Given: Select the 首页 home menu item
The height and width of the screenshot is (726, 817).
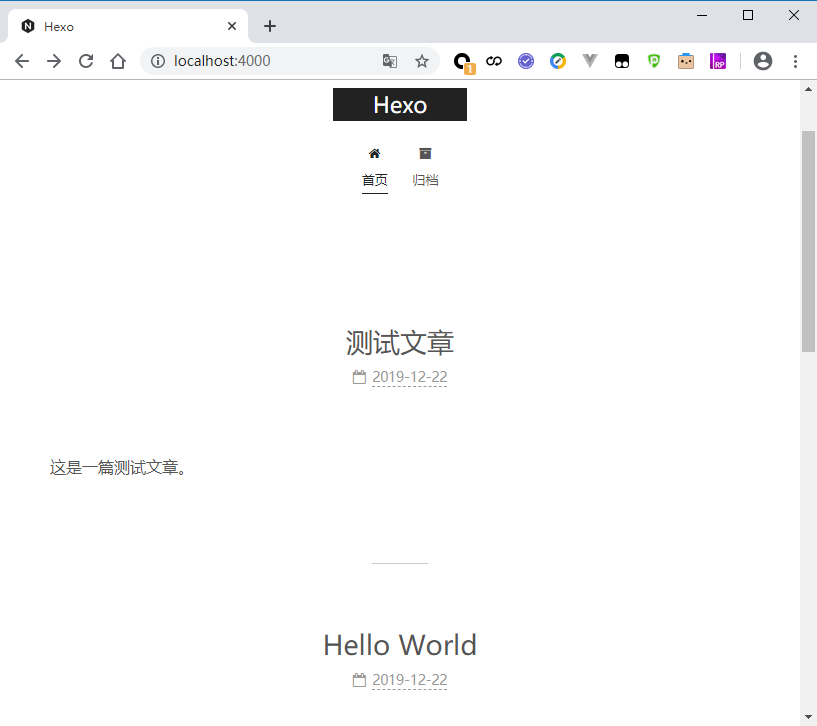Looking at the screenshot, I should point(374,180).
